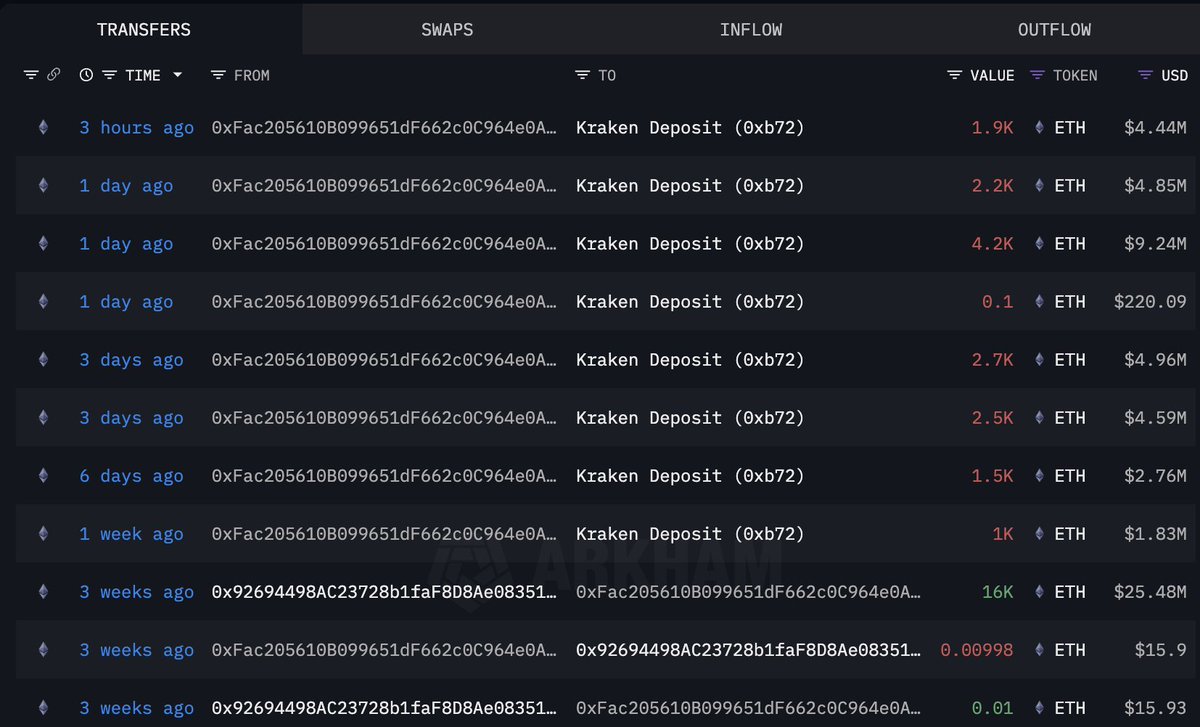Click ETH token icon in 16K row
The width and height of the screenshot is (1200, 727).
[1039, 592]
